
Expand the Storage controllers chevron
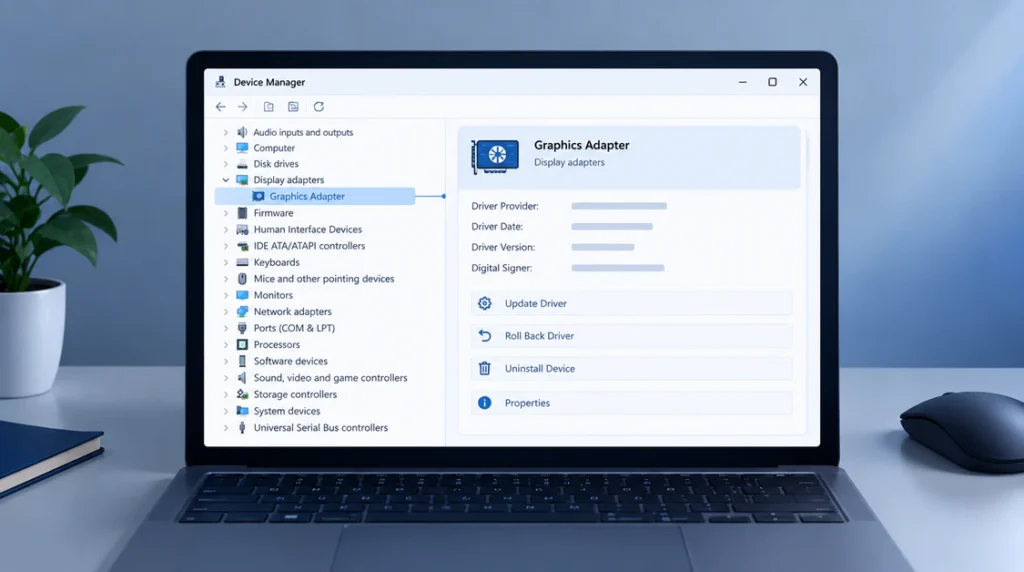226,394
